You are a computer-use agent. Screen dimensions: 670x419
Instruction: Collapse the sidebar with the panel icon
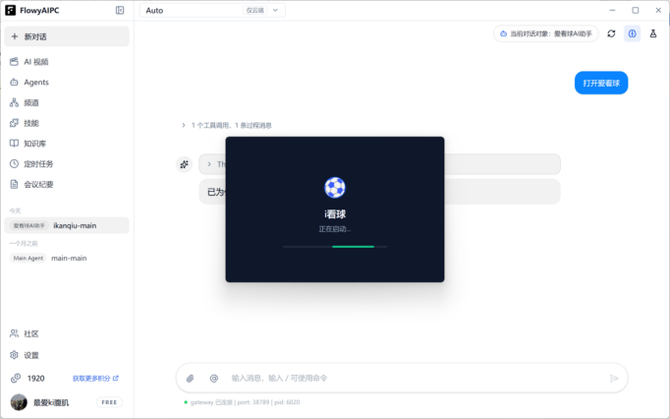click(x=120, y=10)
